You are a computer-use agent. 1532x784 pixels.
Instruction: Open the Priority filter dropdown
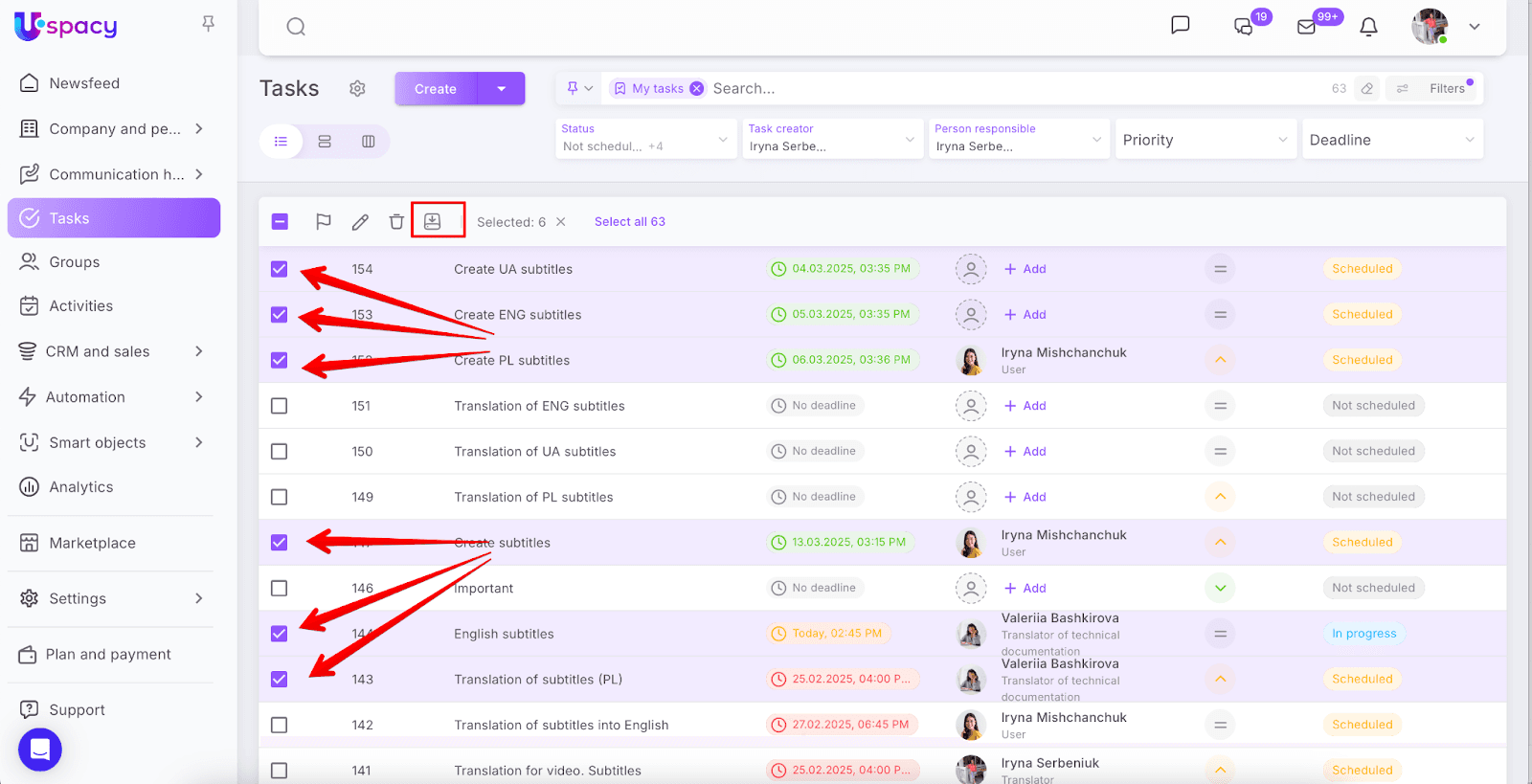click(x=1204, y=140)
